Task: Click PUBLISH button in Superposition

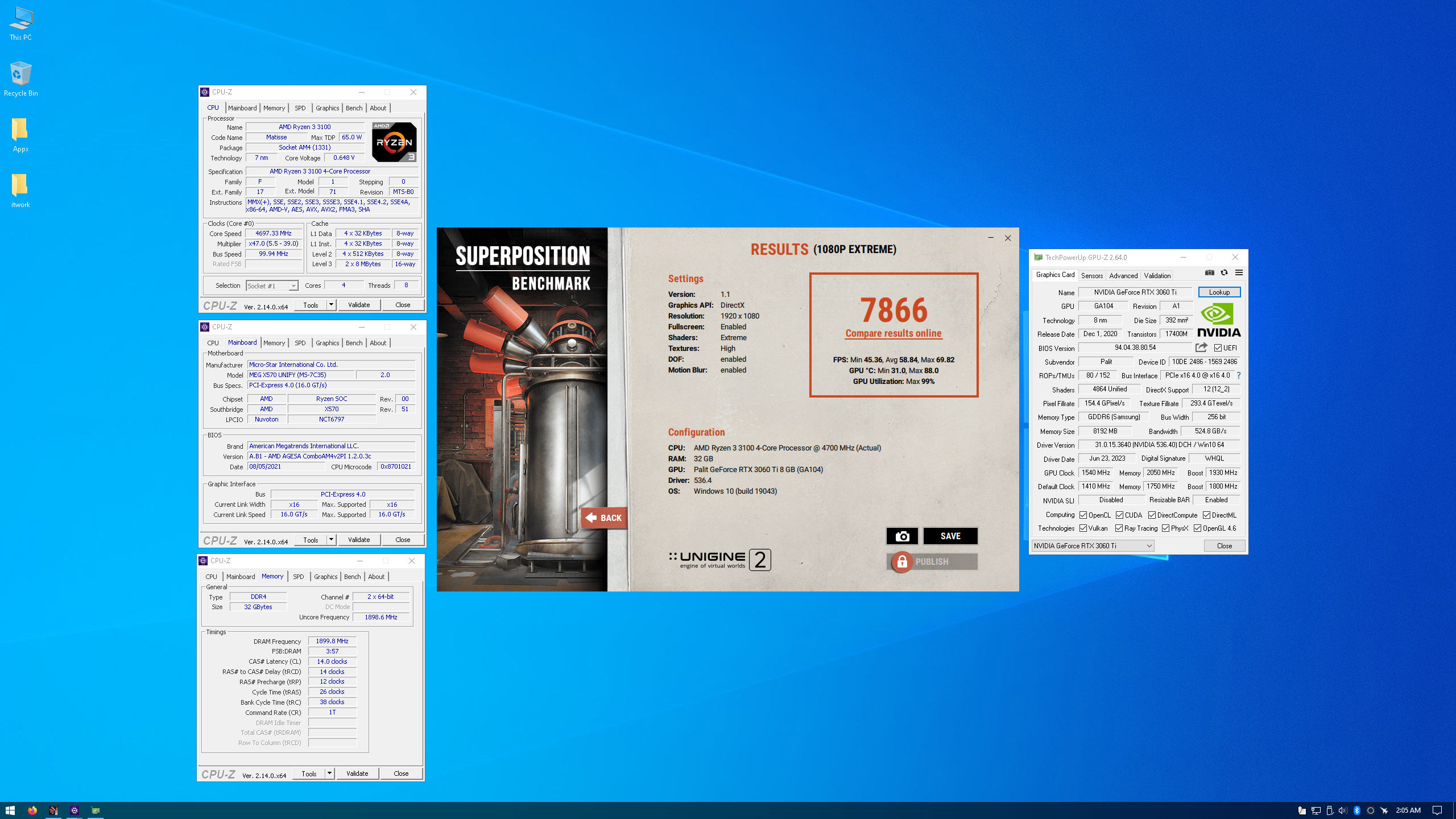Action: (932, 561)
